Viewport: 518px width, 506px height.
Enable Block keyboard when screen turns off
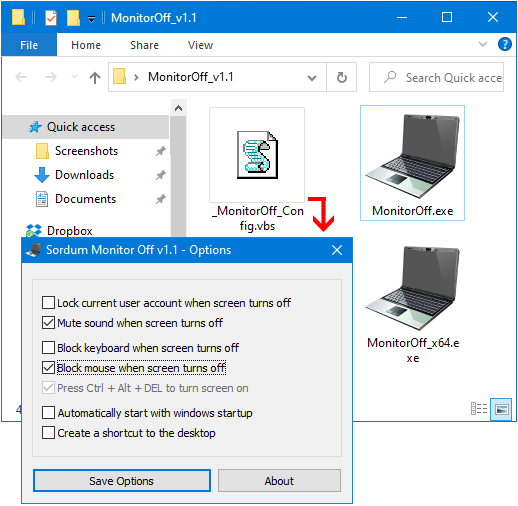(49, 347)
